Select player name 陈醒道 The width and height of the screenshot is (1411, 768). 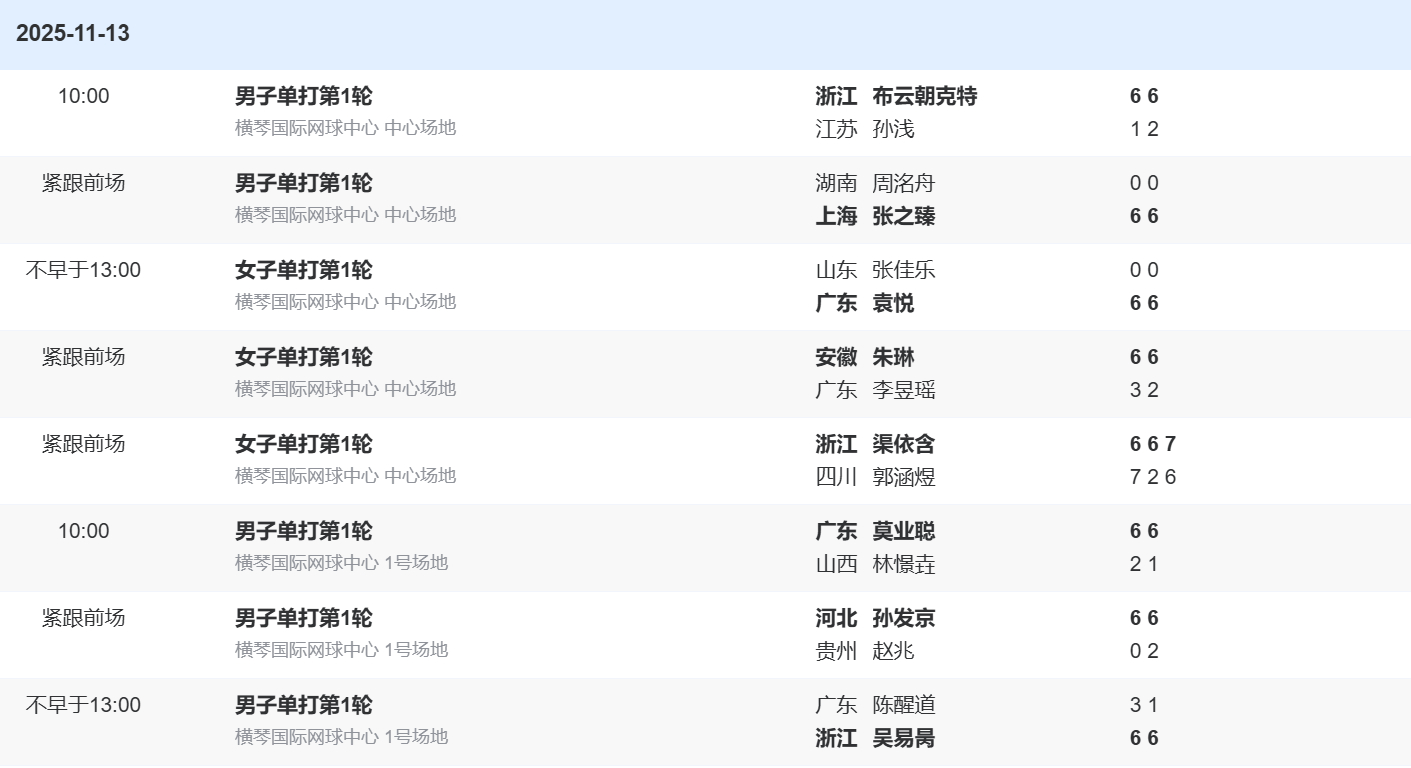coord(904,705)
